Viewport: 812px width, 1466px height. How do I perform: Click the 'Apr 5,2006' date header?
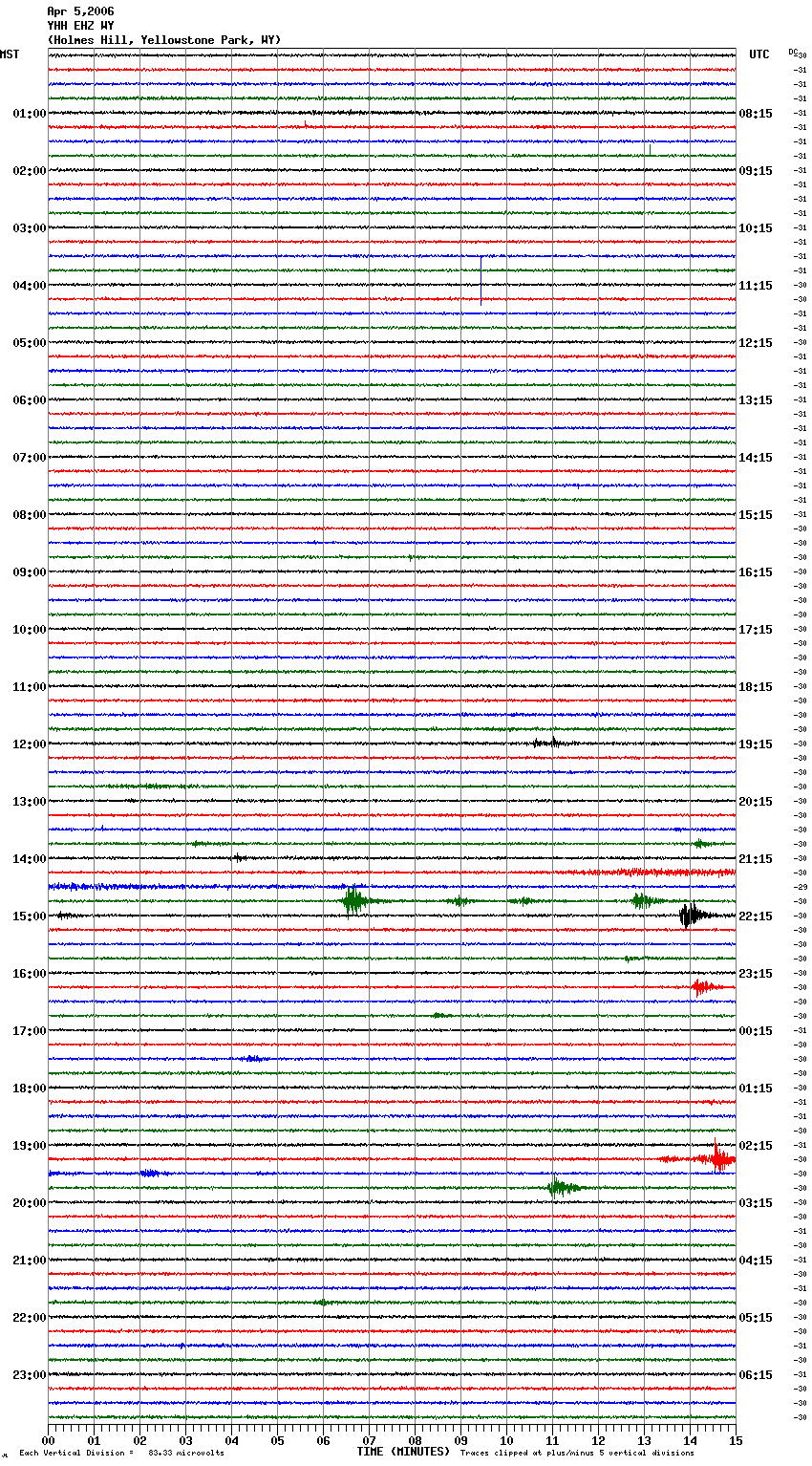pyautogui.click(x=80, y=11)
